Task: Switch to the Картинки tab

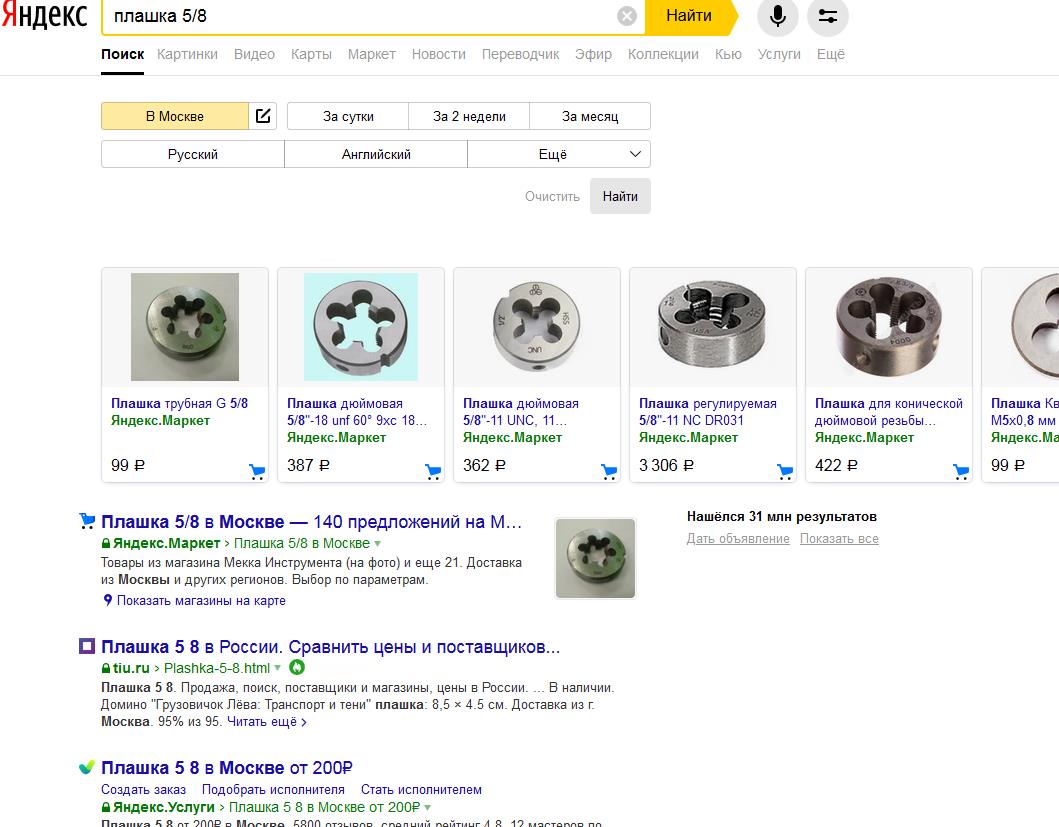Action: pyautogui.click(x=187, y=54)
